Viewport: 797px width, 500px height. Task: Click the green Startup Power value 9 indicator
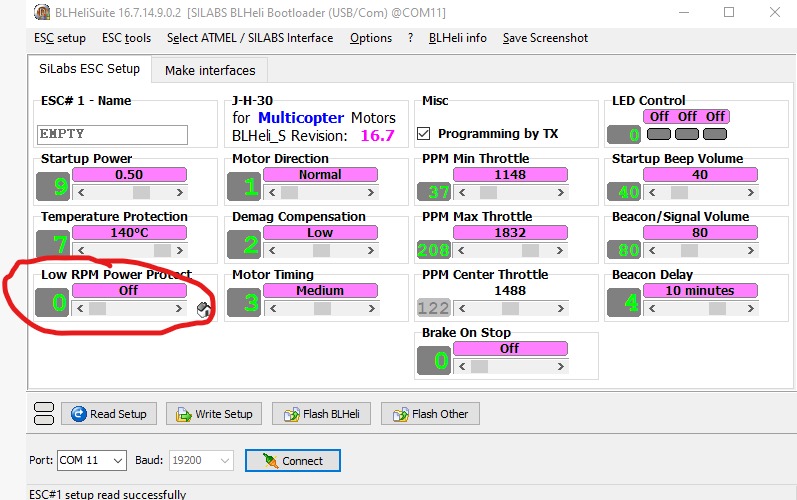point(53,186)
